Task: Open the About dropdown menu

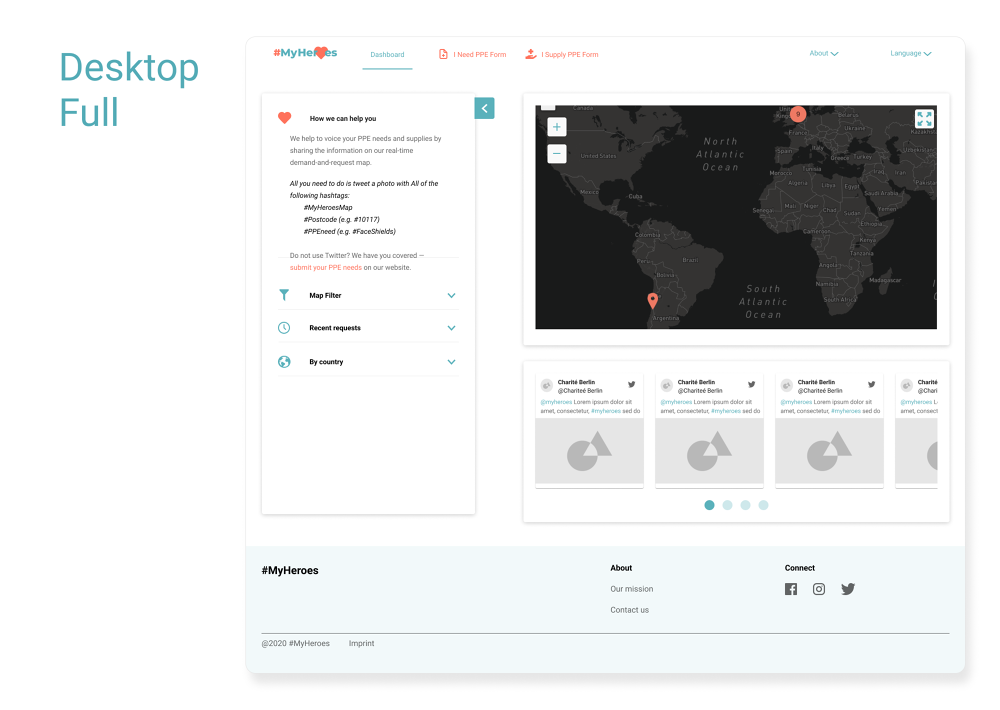Action: (823, 54)
